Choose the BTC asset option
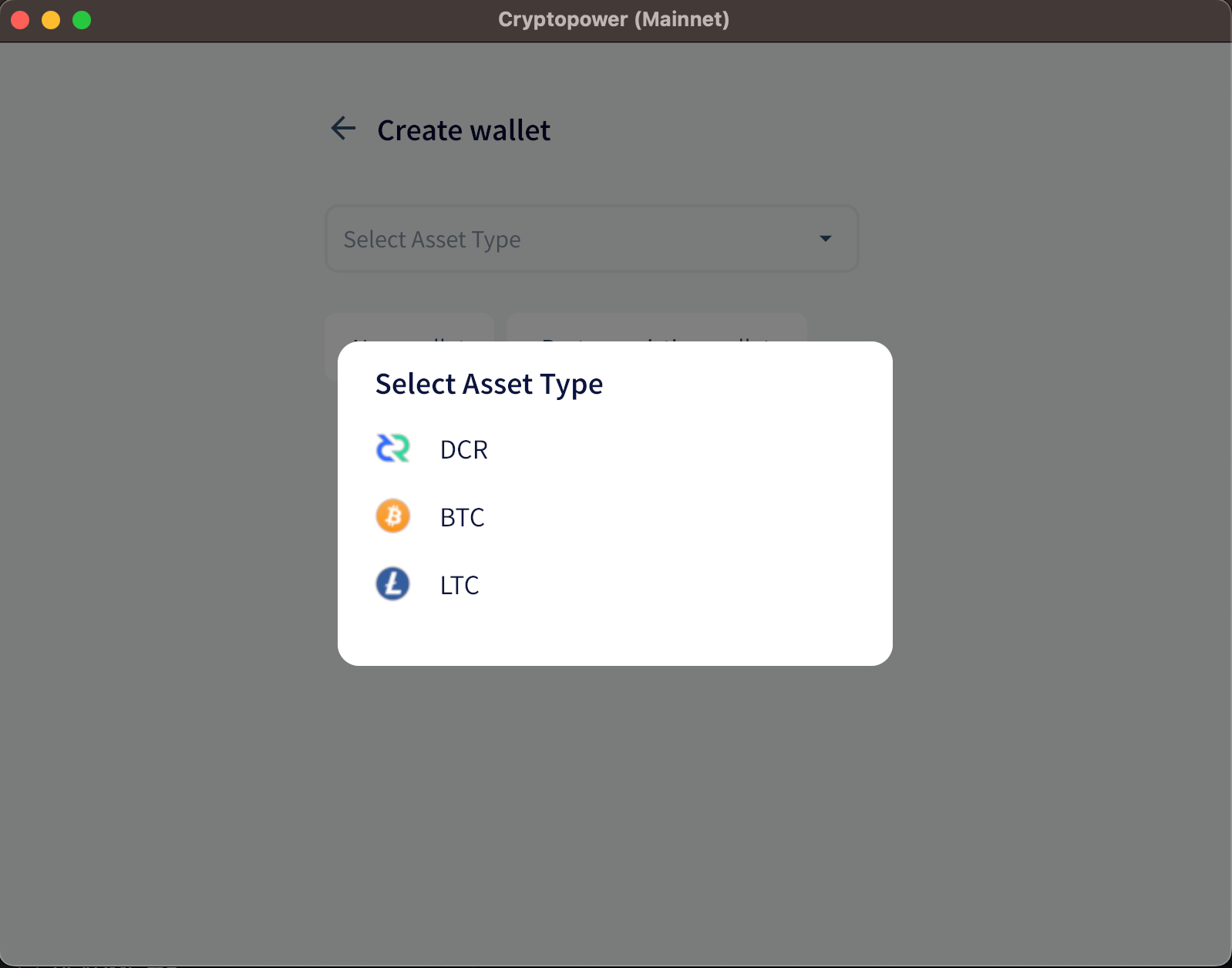 (x=462, y=517)
